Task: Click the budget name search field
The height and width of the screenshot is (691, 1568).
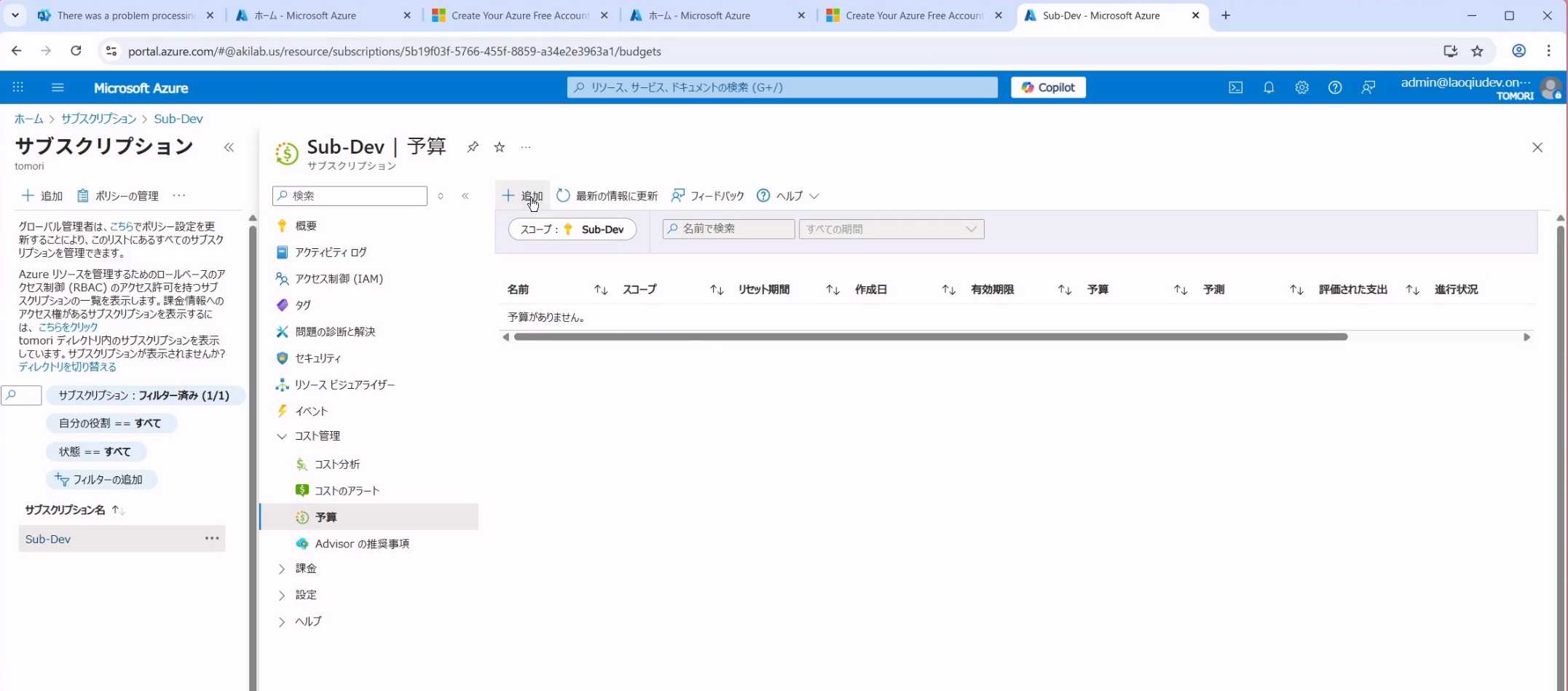Action: (728, 229)
